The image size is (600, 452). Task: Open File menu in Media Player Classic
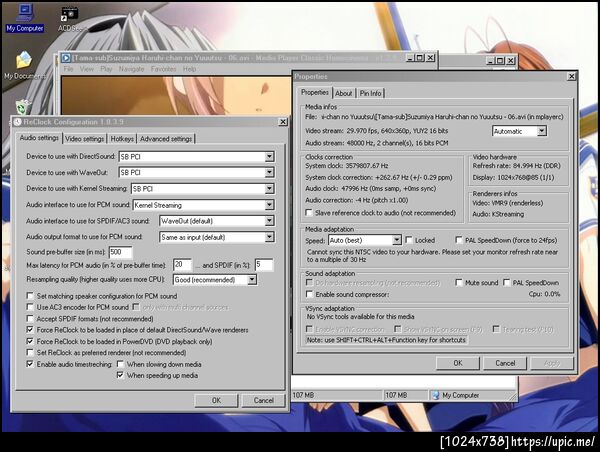(x=68, y=69)
